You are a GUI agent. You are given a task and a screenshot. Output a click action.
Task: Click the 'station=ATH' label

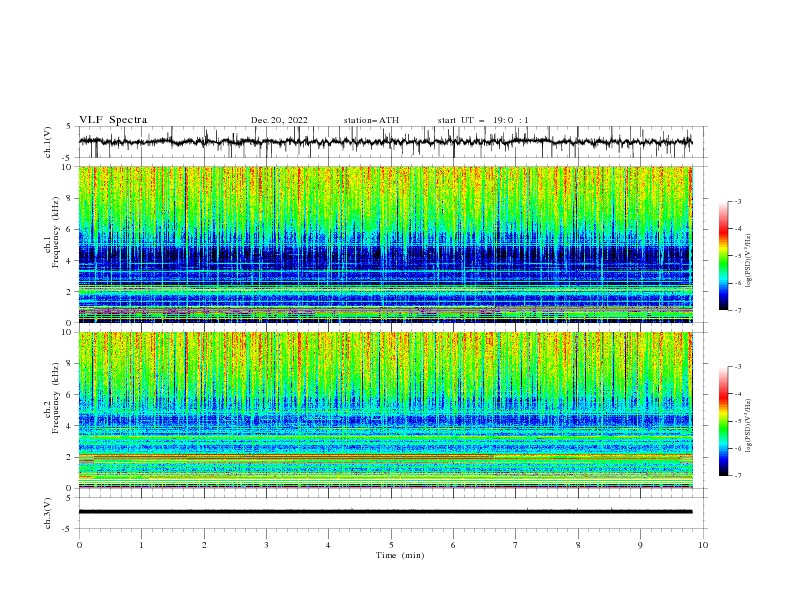[371, 120]
